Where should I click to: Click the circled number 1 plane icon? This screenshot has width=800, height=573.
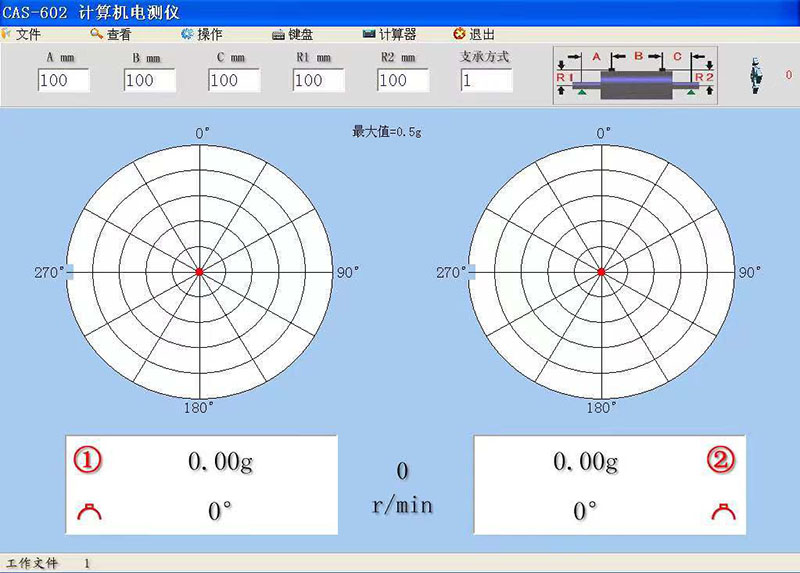(x=88, y=460)
